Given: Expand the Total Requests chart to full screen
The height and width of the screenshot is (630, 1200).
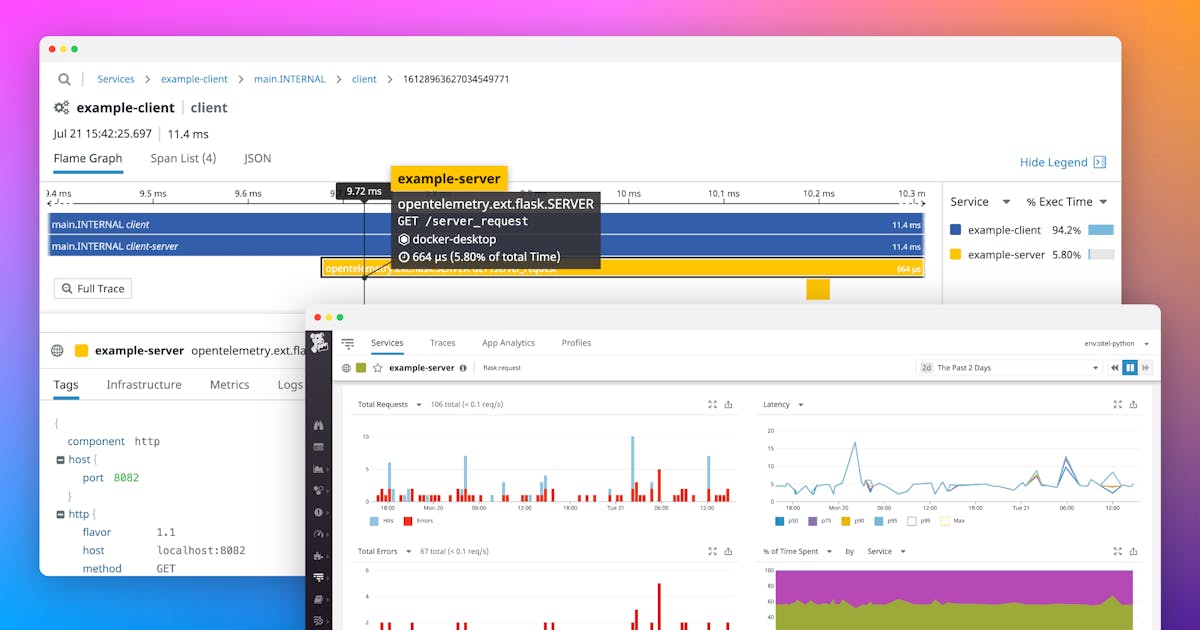Looking at the screenshot, I should (711, 404).
